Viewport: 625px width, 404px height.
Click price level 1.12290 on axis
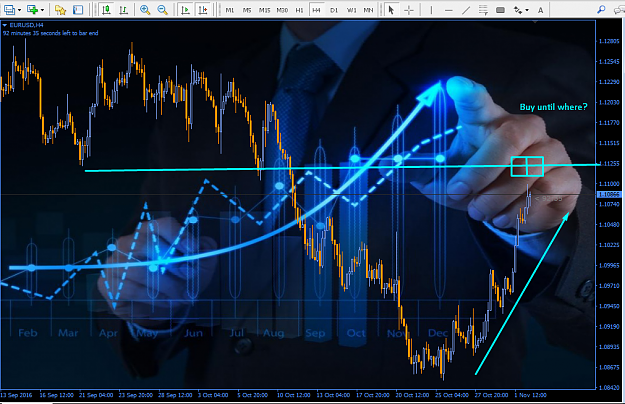(610, 82)
